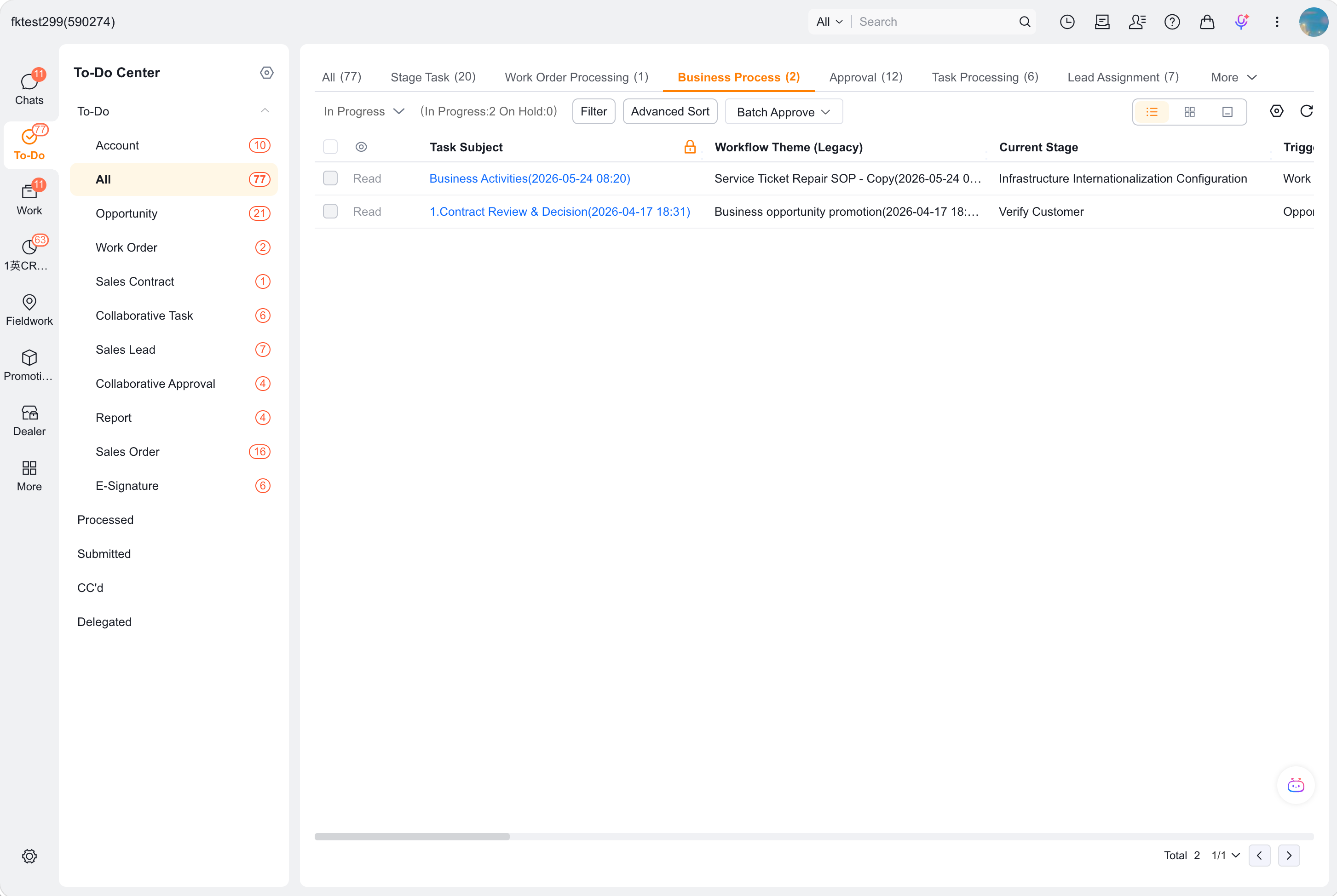
Task: Switch to list view layout
Action: click(x=1151, y=112)
